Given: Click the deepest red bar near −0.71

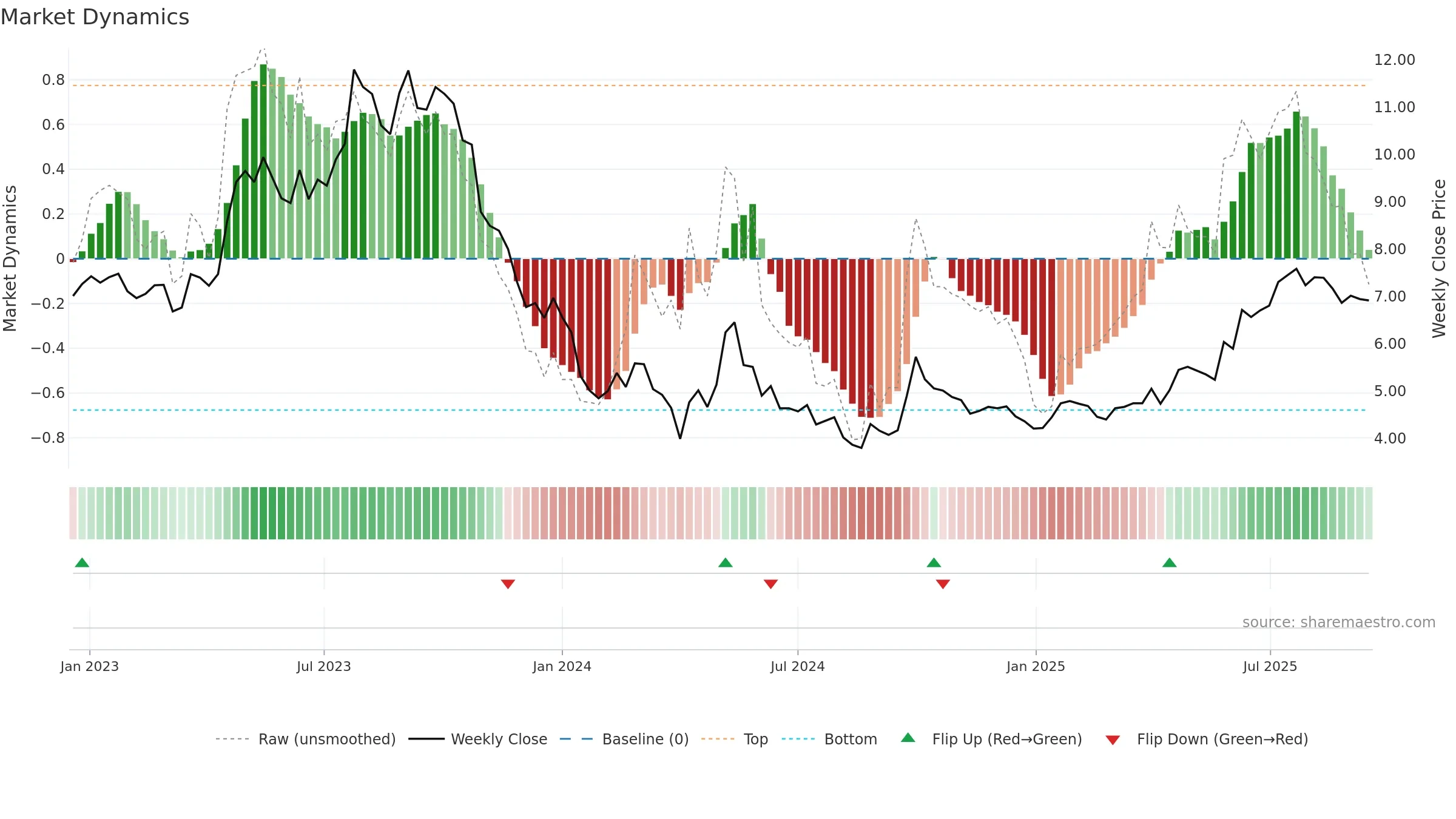Looking at the screenshot, I should coord(871,338).
